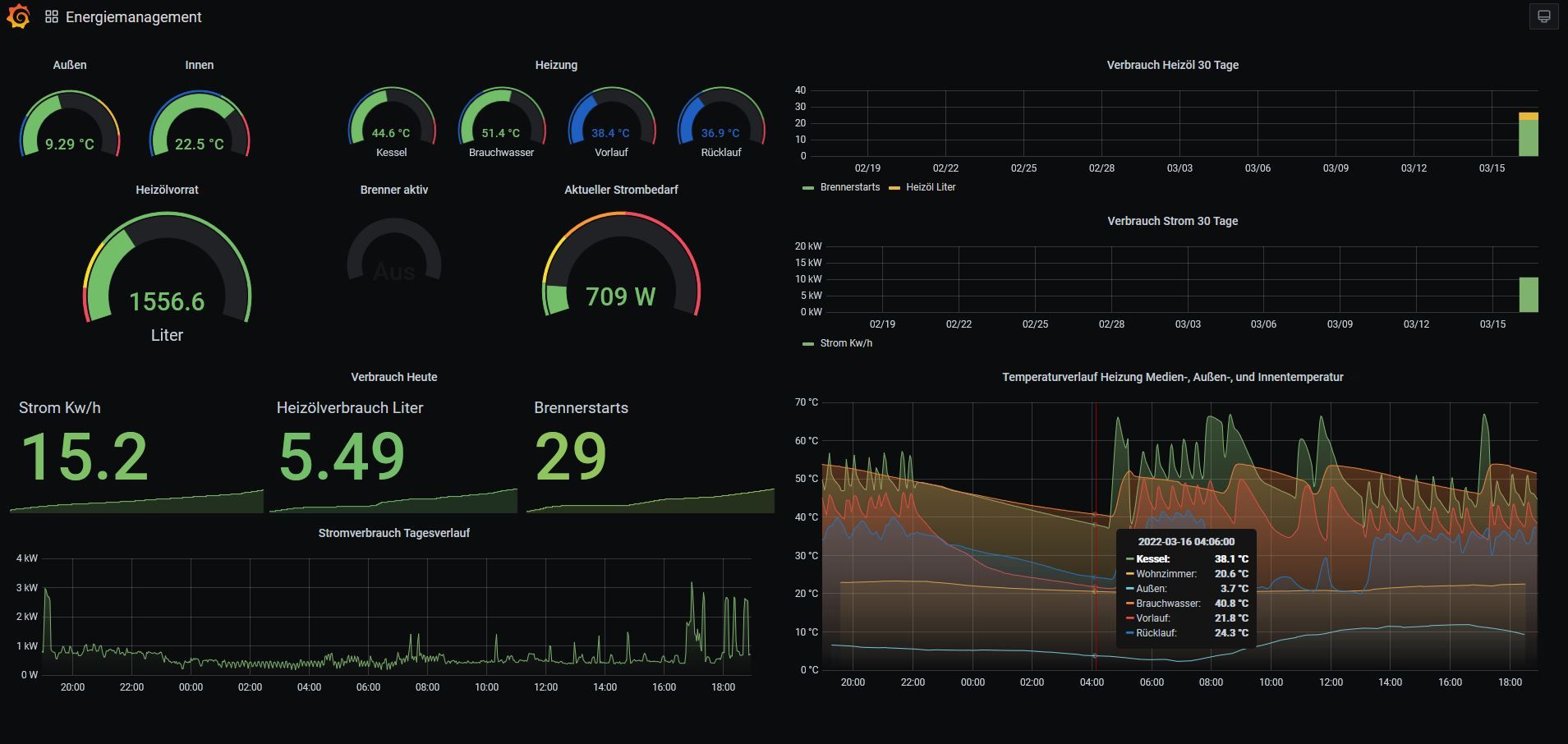Toggle Brennerstarts legend series
This screenshot has height=744, width=1568.
(841, 187)
